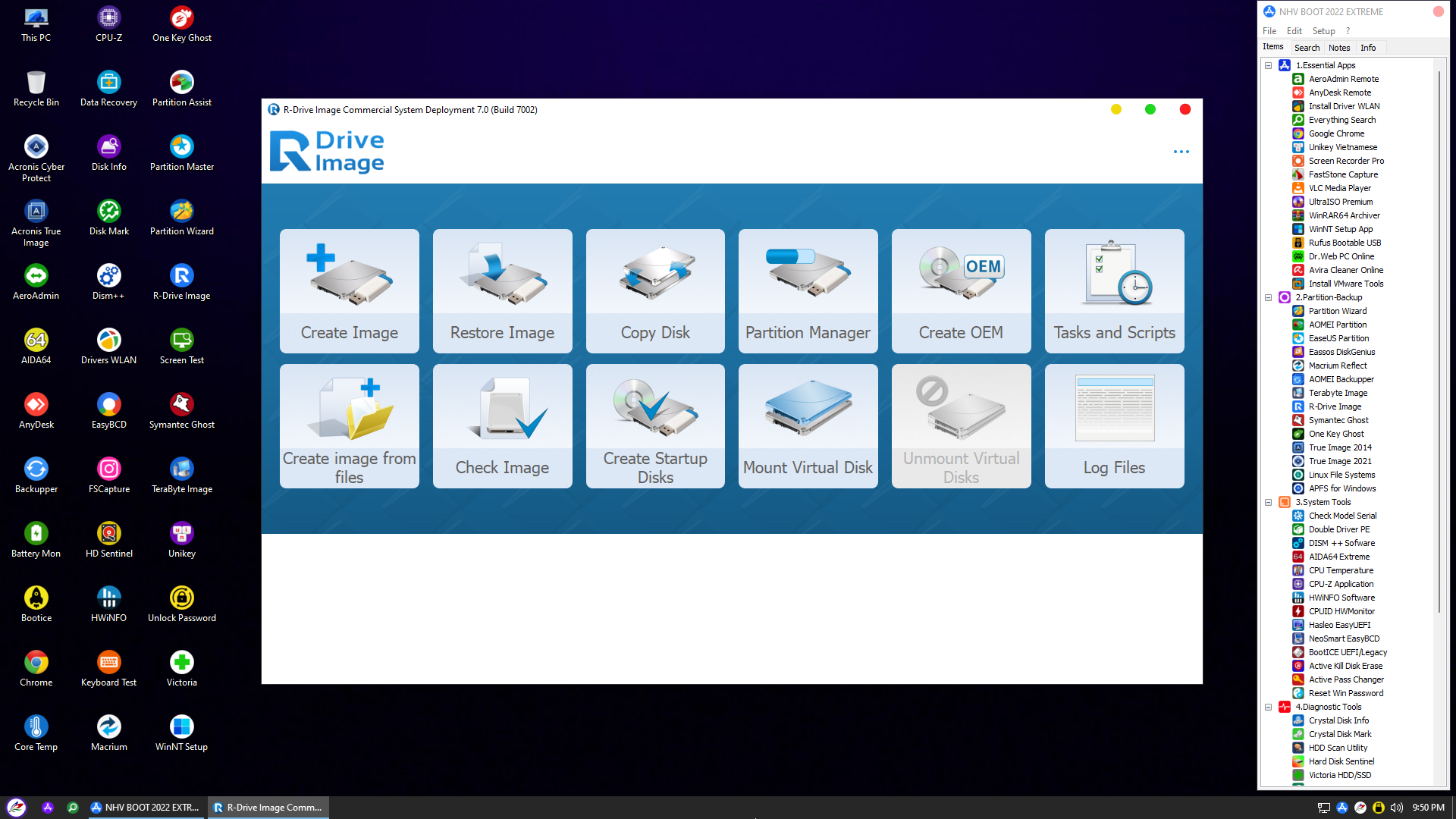Click the R-Drive Image three-dot menu
The height and width of the screenshot is (819, 1456).
point(1181,151)
